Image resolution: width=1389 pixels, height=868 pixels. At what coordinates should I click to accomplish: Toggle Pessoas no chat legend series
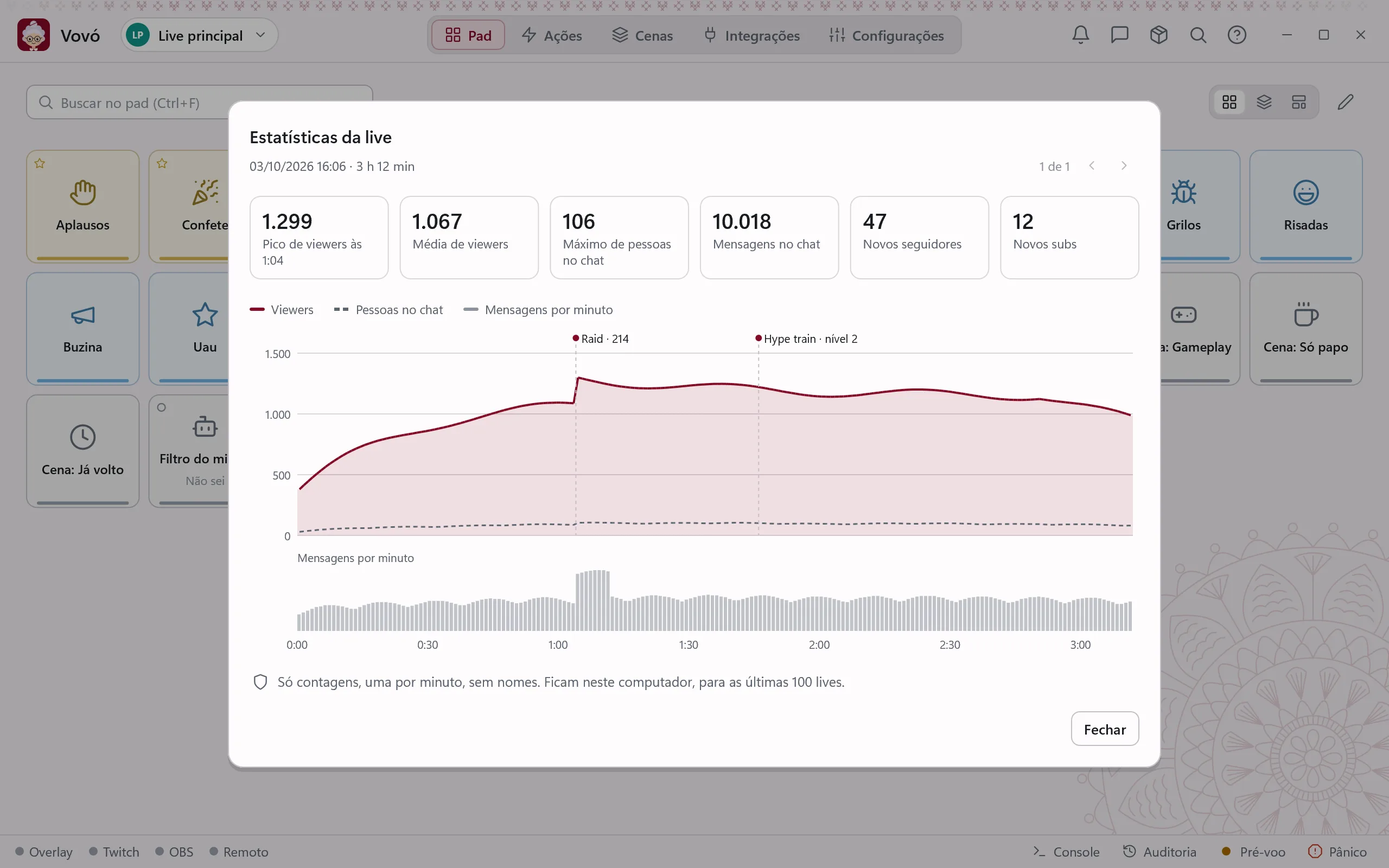click(388, 309)
